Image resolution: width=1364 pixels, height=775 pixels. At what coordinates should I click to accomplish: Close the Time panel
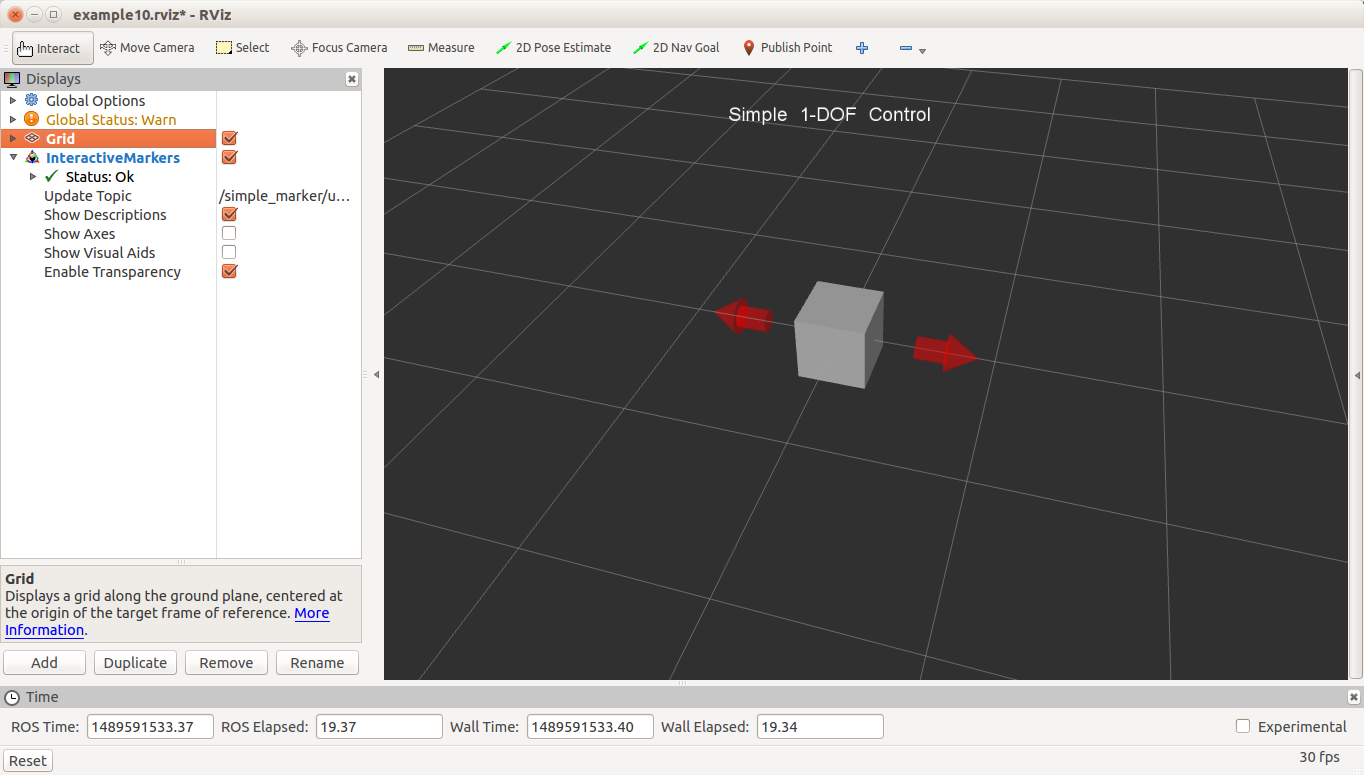1354,697
